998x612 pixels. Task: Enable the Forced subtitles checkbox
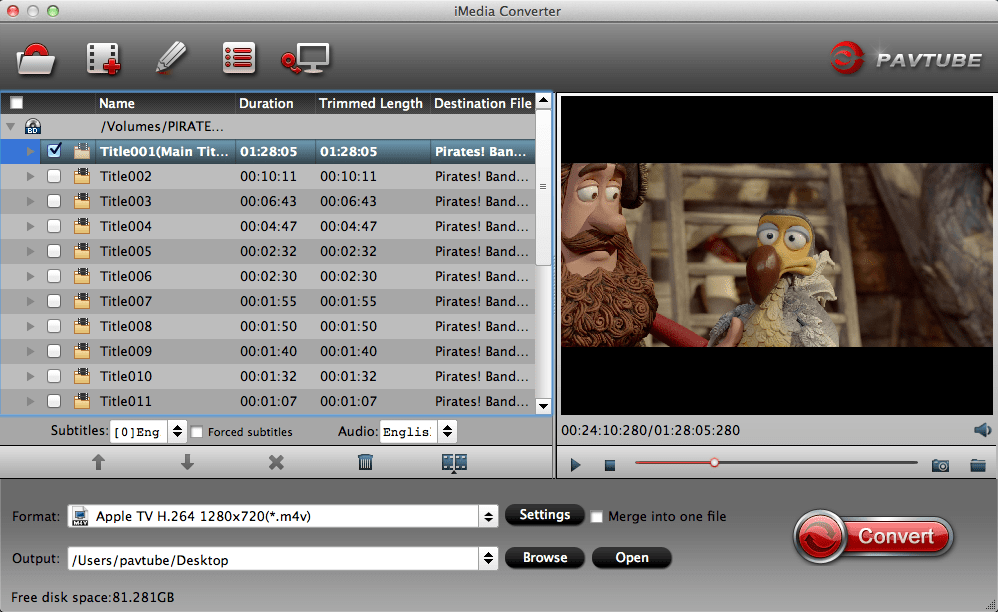[196, 432]
